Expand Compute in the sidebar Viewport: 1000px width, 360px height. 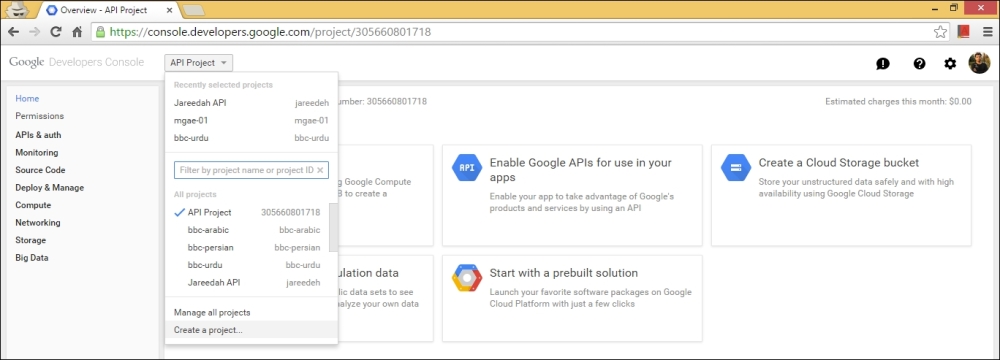pyautogui.click(x=33, y=205)
